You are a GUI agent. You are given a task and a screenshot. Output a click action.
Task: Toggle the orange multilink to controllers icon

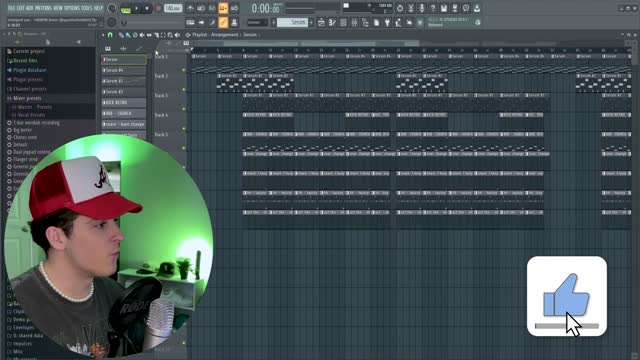[x=223, y=22]
